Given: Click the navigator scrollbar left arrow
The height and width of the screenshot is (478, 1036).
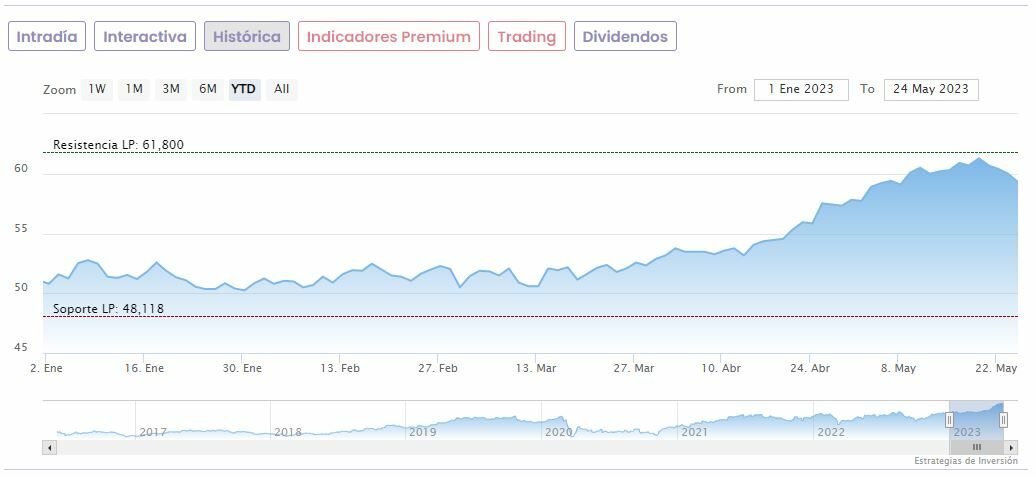Looking at the screenshot, I should point(49,447).
